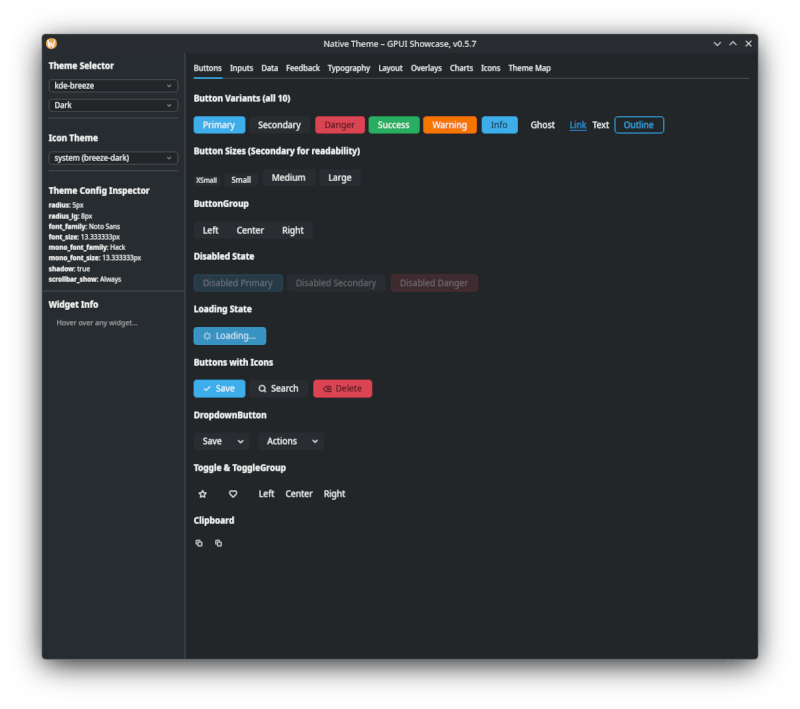Click the 'Hover over any widget...' text
The width and height of the screenshot is (800, 709).
(x=97, y=323)
